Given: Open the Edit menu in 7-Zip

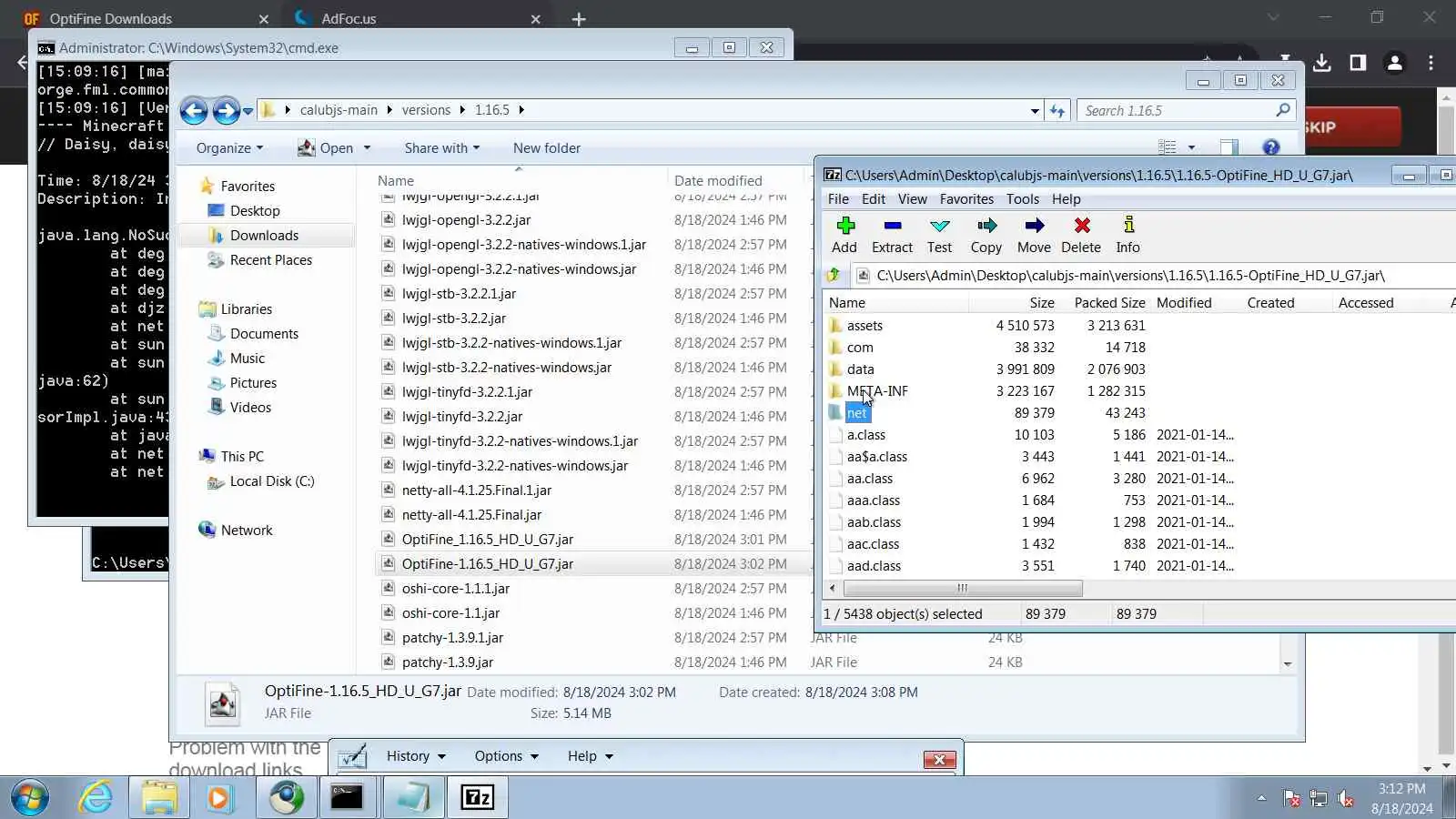Looking at the screenshot, I should click(x=874, y=199).
